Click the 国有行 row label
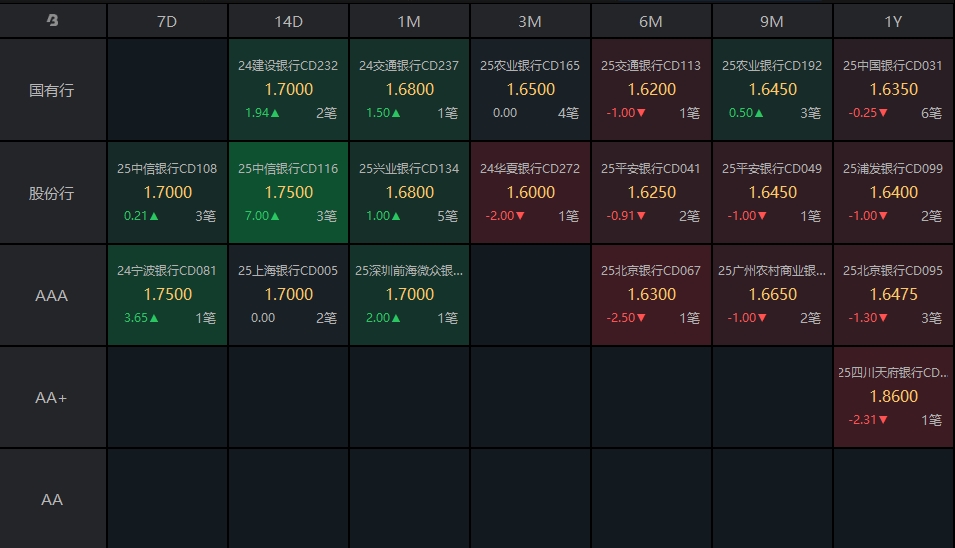This screenshot has width=955, height=548. [x=52, y=90]
